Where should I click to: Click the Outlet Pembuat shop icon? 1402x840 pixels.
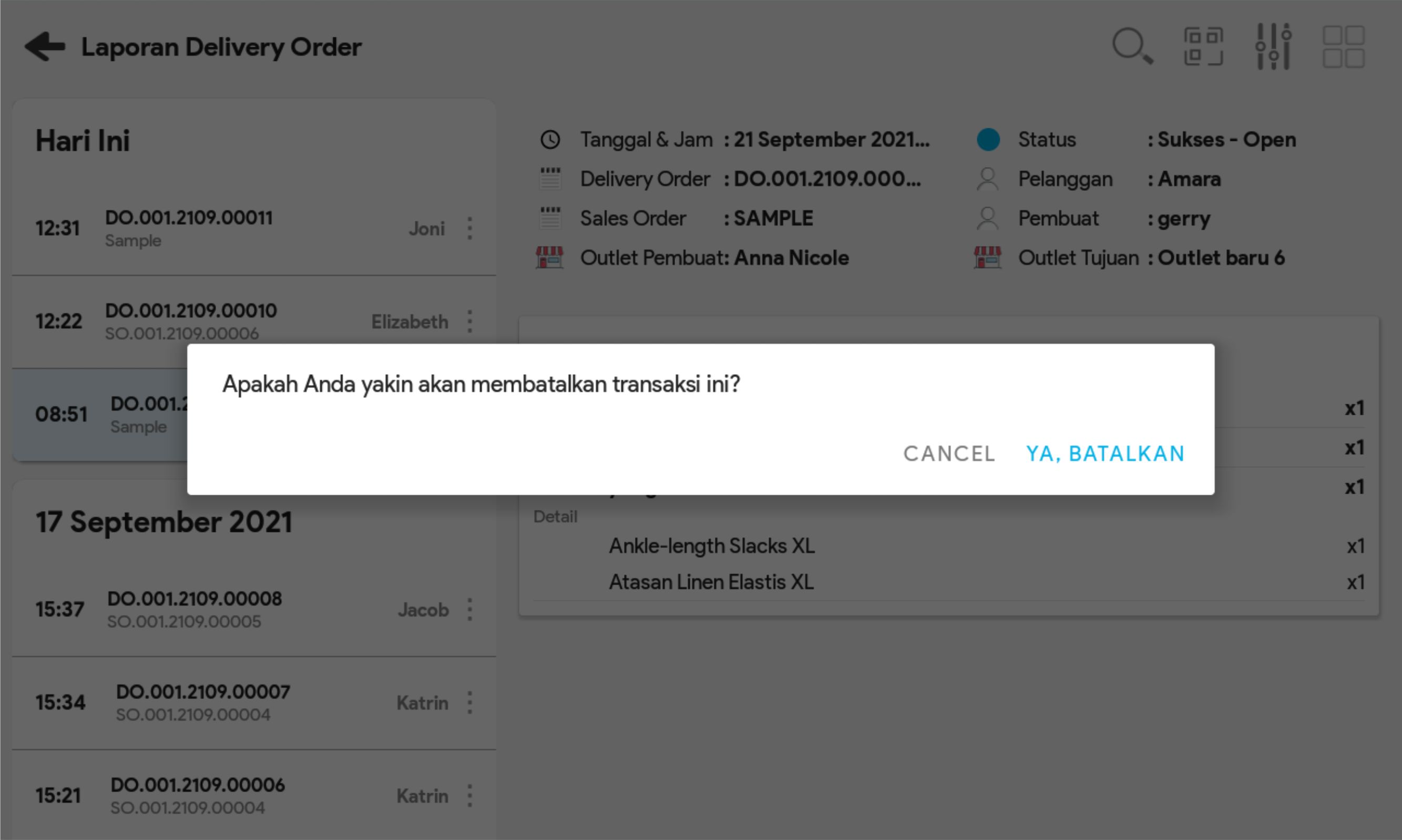point(549,258)
